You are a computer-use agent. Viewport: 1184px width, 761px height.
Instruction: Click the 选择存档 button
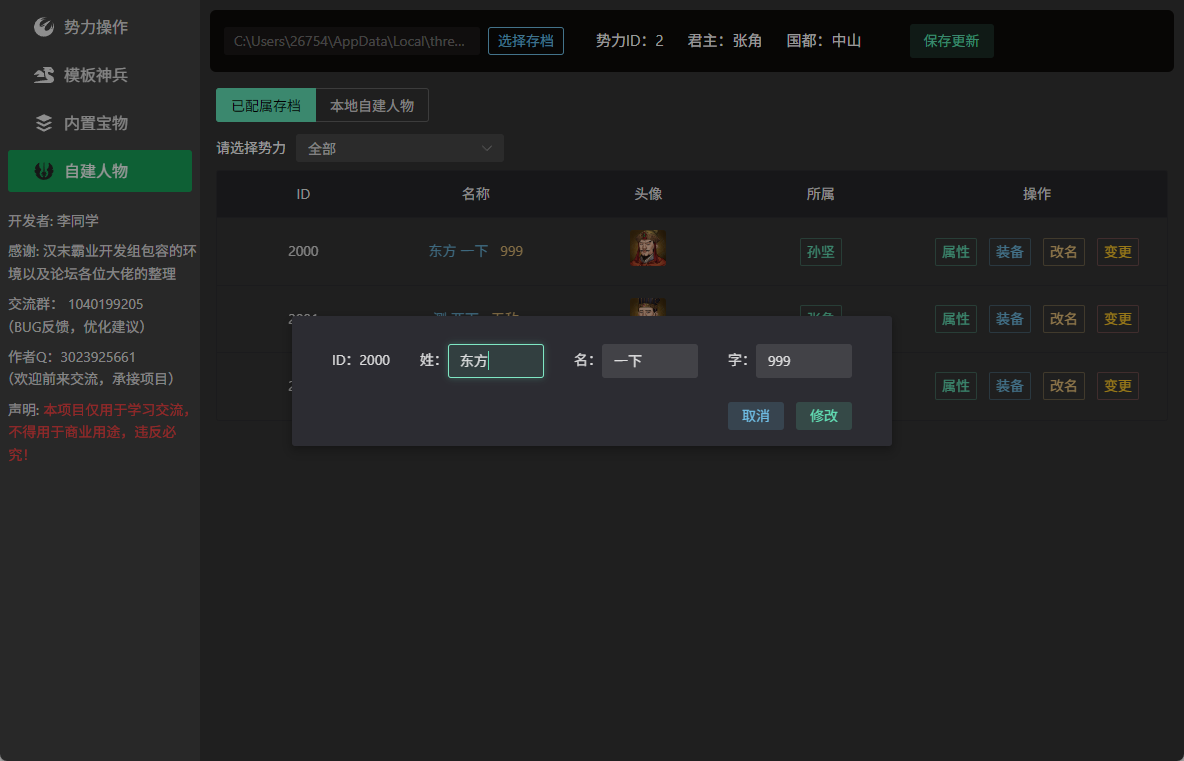tap(526, 41)
